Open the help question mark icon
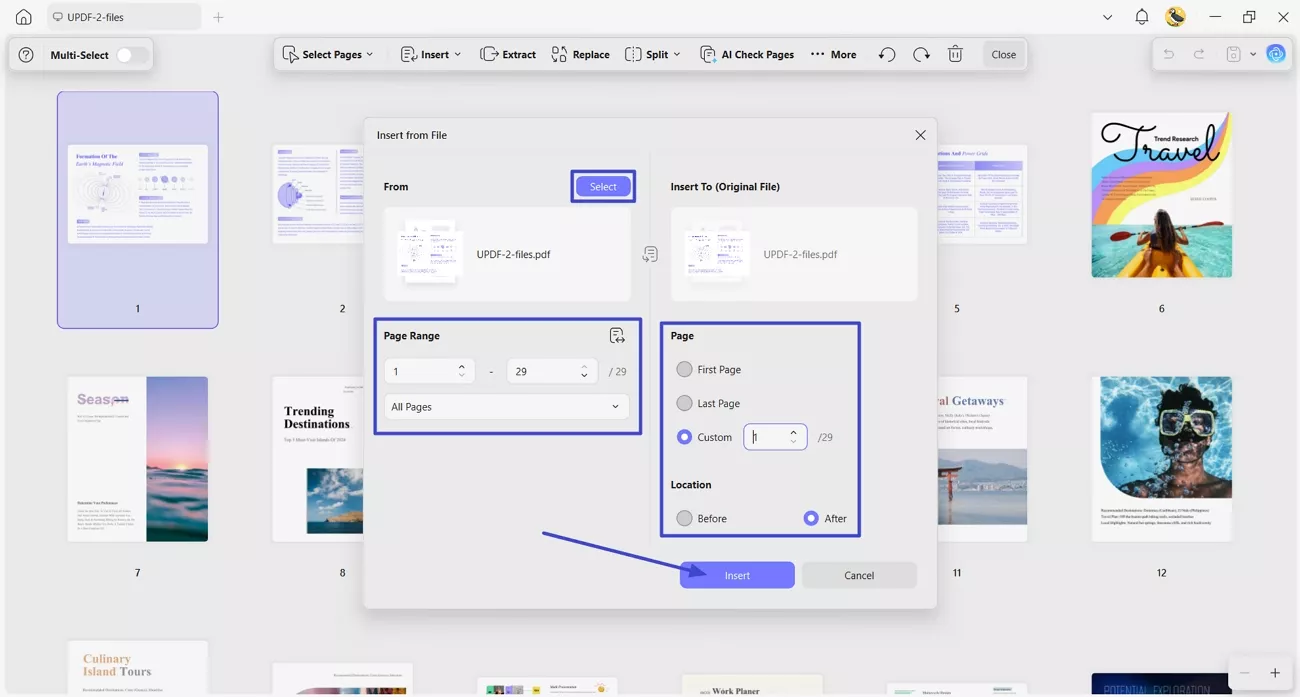Image resolution: width=1300 pixels, height=697 pixels. (25, 54)
